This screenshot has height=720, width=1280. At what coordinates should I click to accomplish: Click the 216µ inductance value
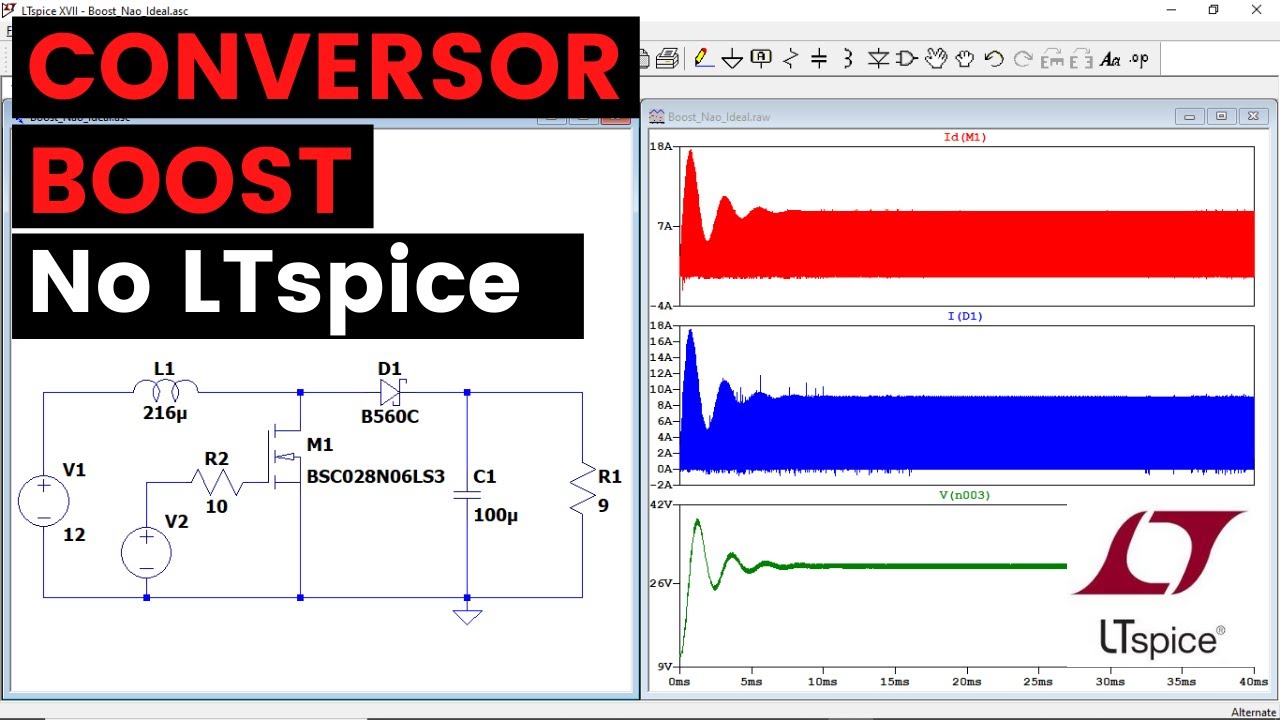pos(165,413)
